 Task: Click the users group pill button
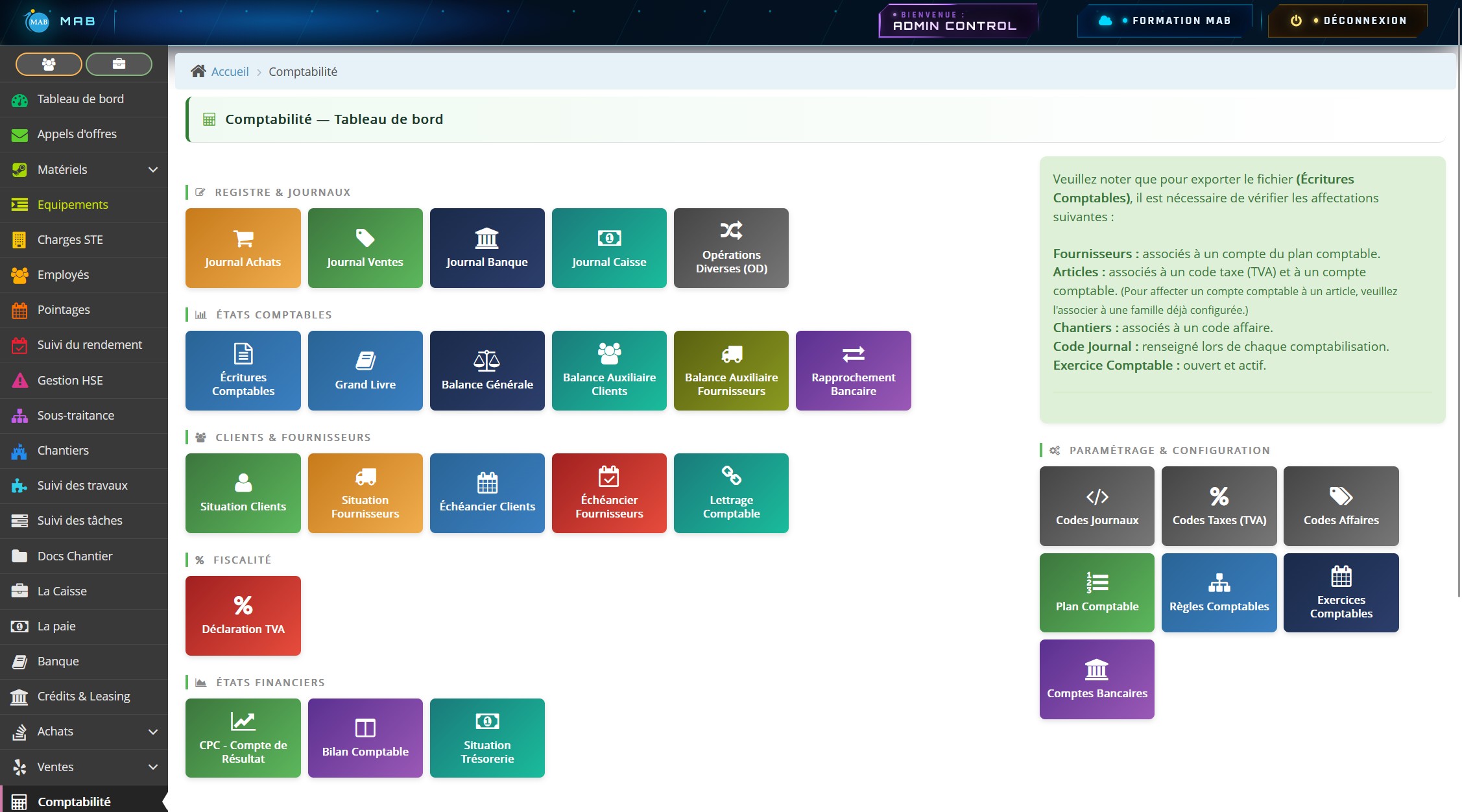click(49, 64)
